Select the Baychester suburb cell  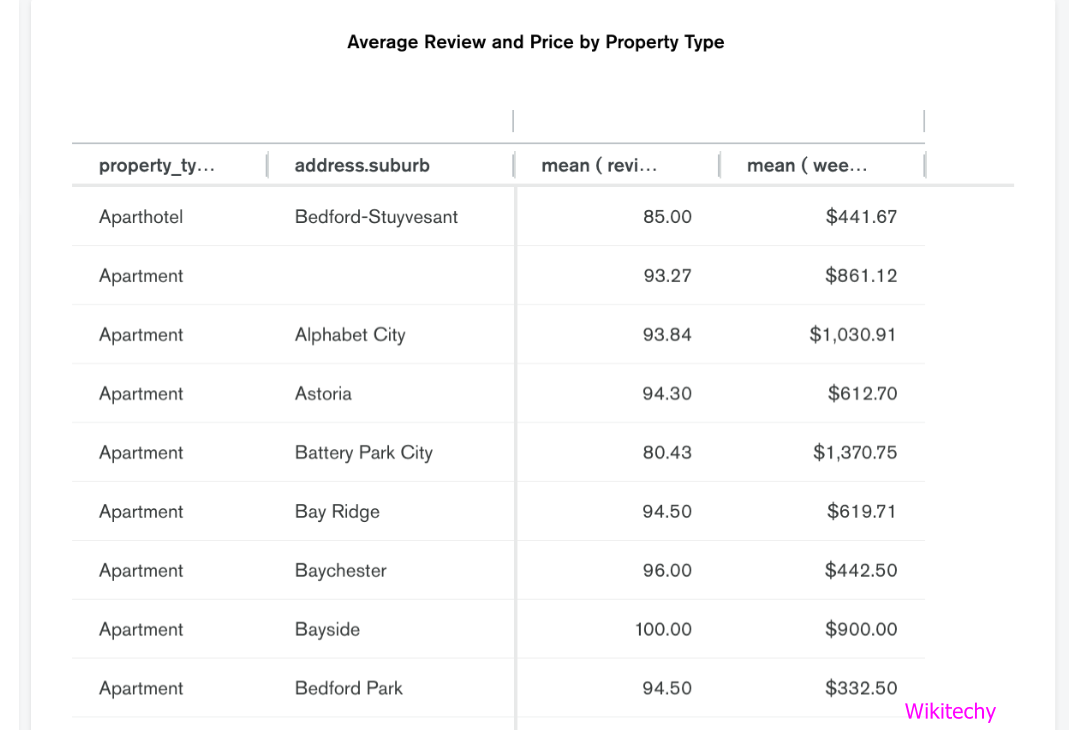(340, 571)
